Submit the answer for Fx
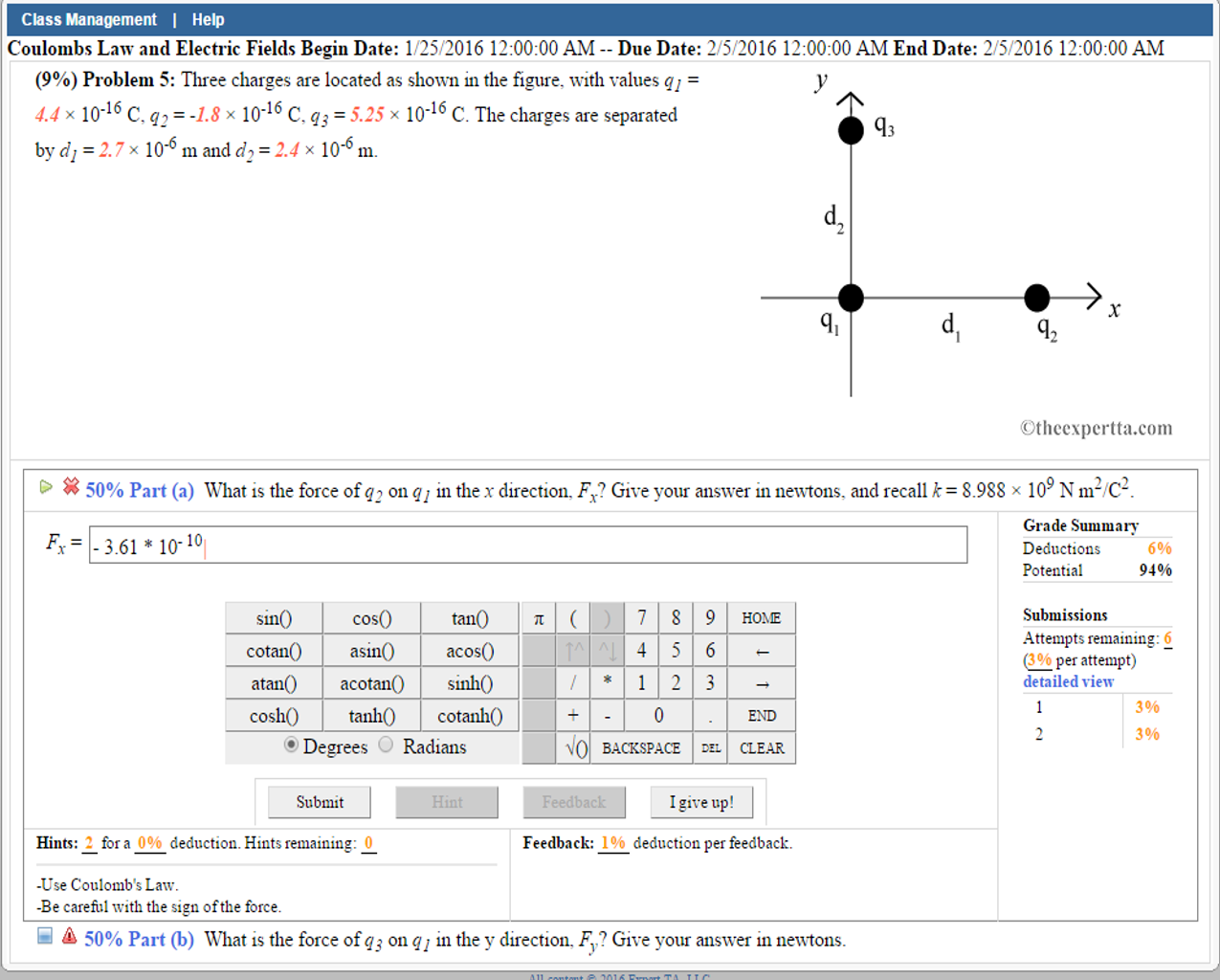This screenshot has width=1220, height=980. [x=320, y=802]
